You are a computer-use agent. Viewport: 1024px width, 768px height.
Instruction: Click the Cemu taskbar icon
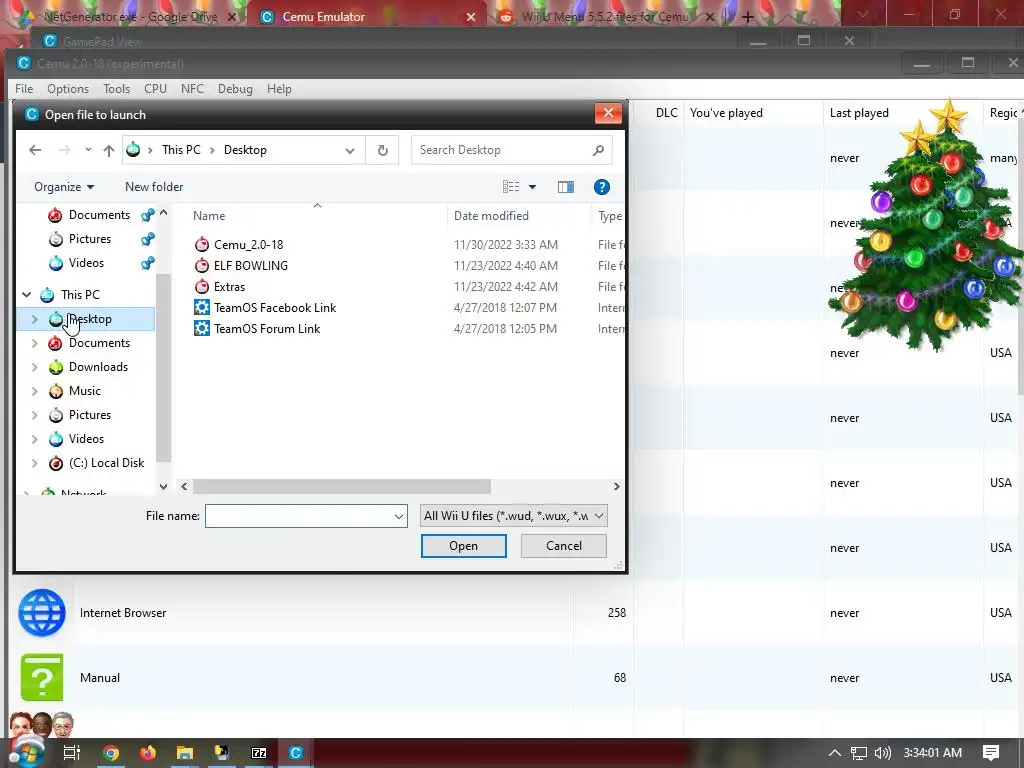[x=296, y=753]
